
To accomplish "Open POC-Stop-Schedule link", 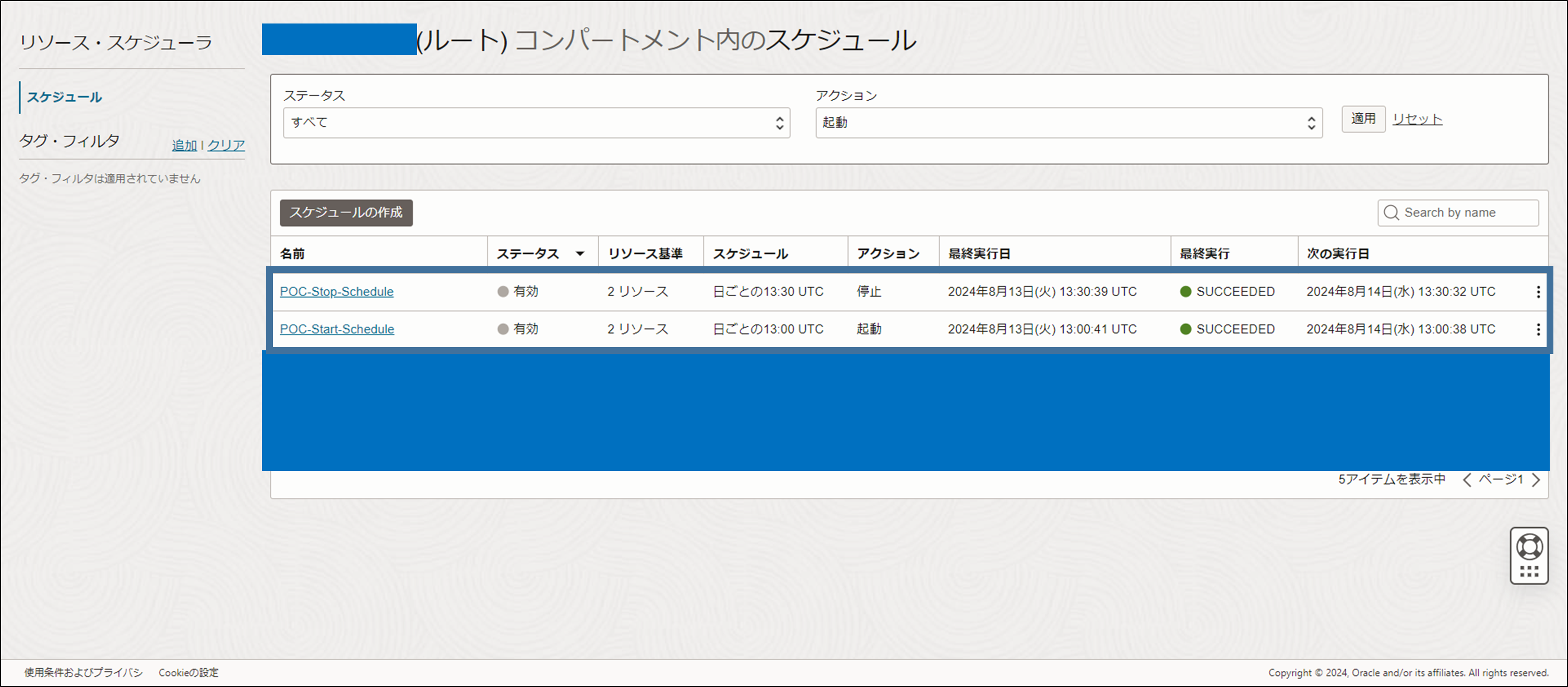I will [337, 291].
